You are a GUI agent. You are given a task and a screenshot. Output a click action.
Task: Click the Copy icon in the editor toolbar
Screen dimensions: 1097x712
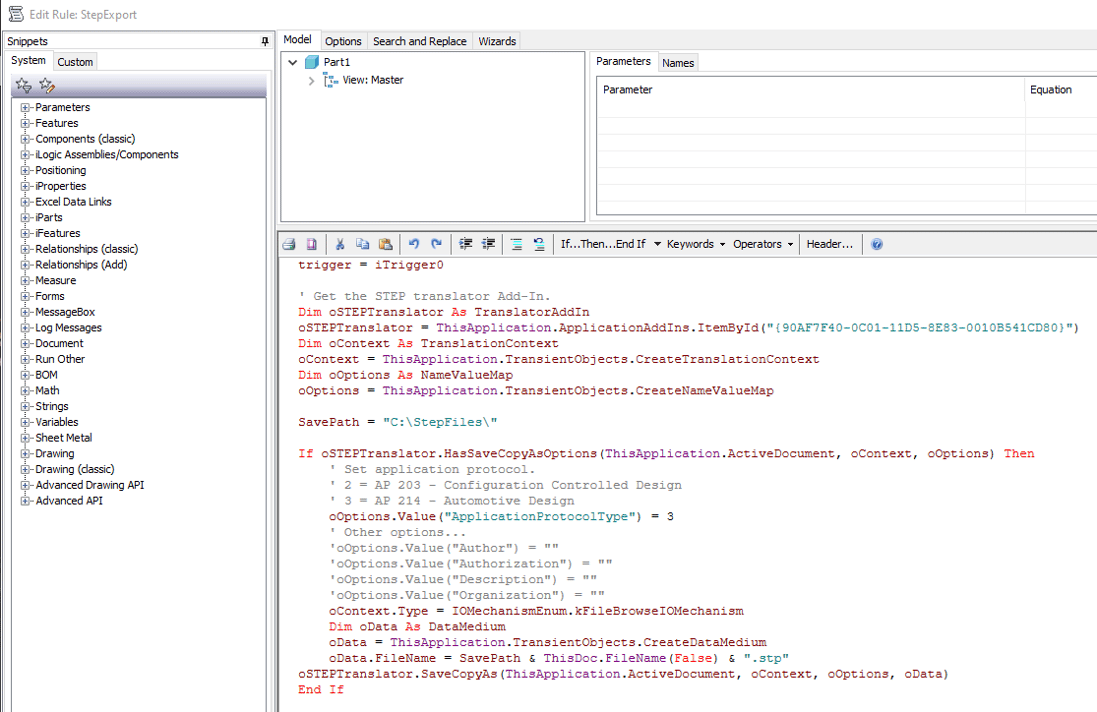pos(360,243)
